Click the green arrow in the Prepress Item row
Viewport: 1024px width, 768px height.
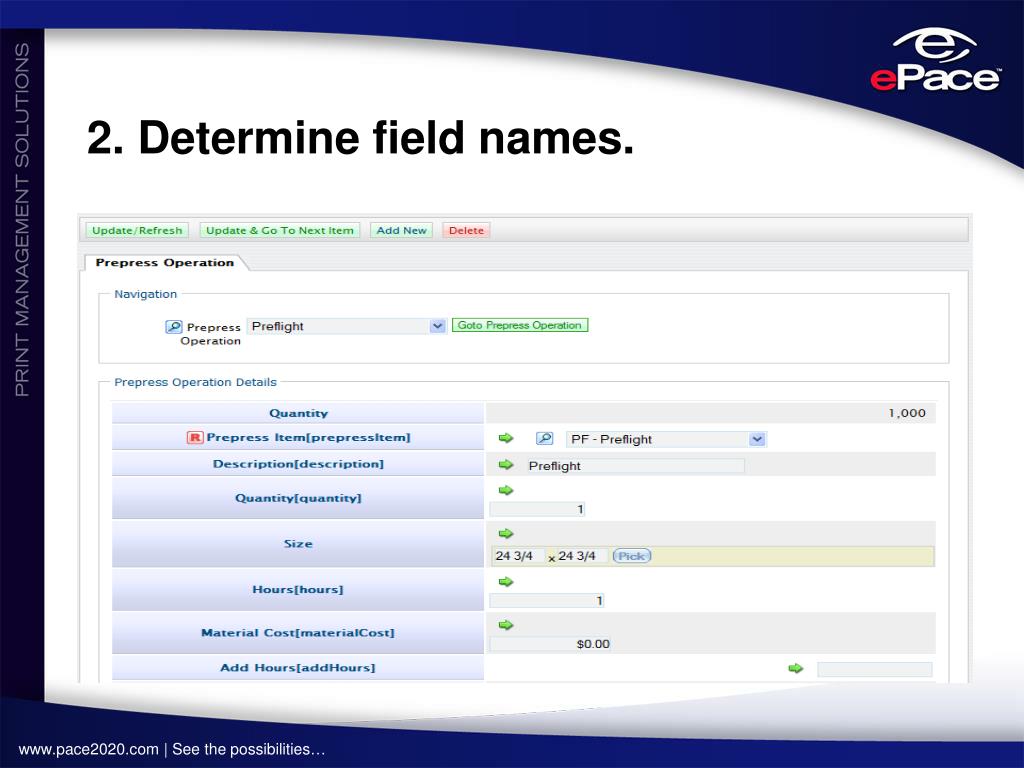point(506,438)
